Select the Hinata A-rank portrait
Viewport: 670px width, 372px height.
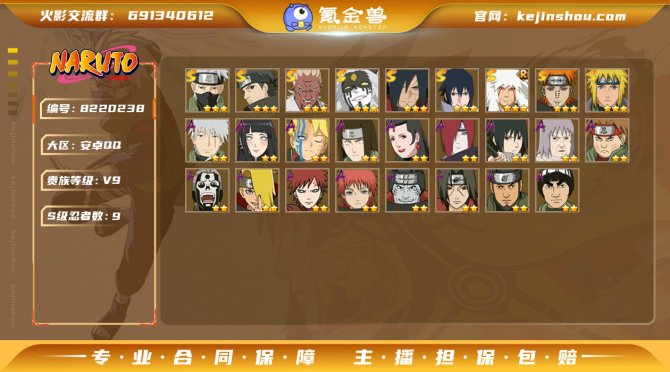click(257, 141)
